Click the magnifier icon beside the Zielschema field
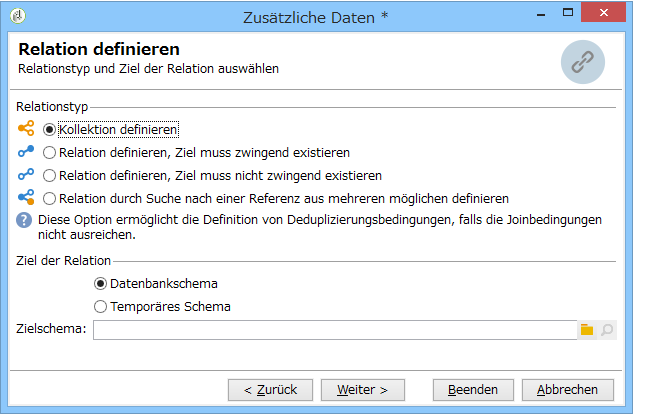Viewport: 651px width, 420px height. [x=607, y=330]
